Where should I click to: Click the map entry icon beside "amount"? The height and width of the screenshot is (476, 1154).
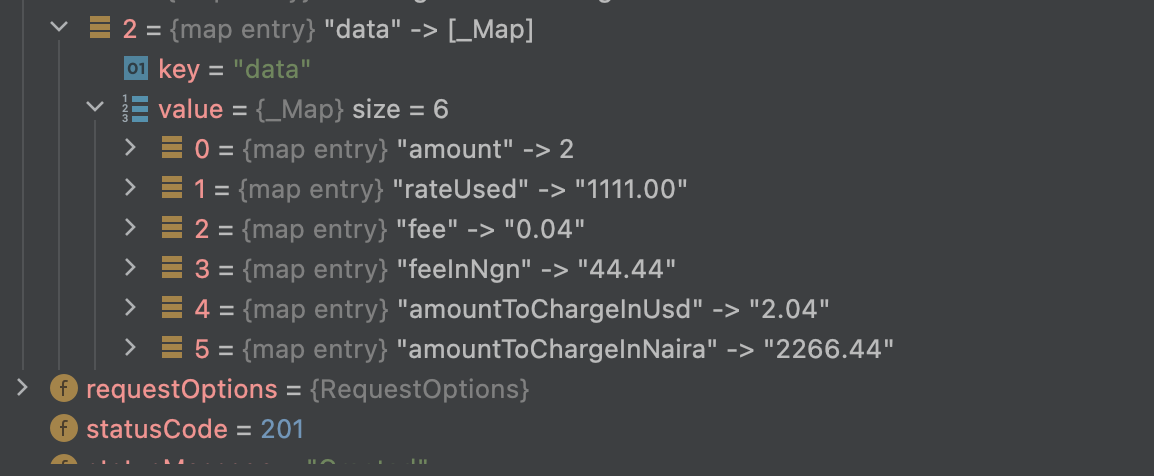[171, 149]
